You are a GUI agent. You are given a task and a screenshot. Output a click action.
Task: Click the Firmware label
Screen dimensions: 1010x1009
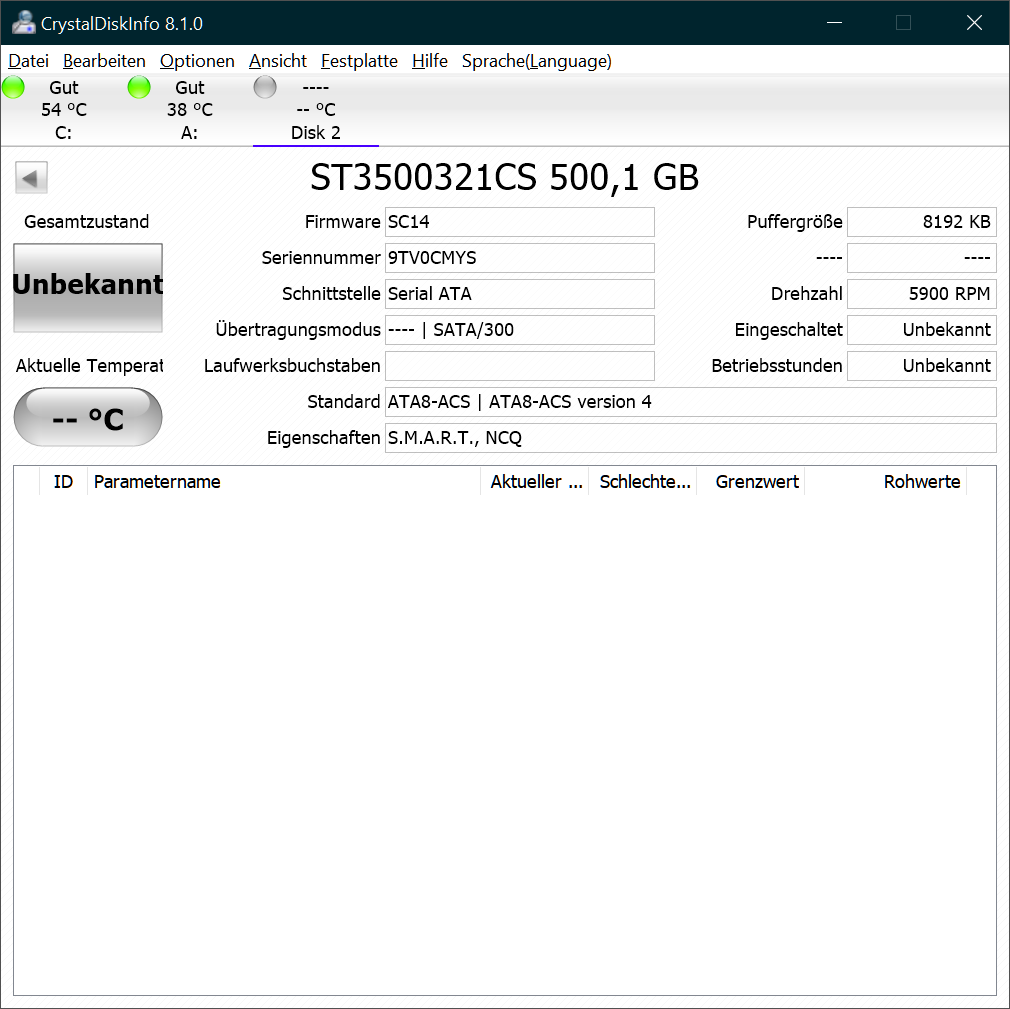pos(342,222)
